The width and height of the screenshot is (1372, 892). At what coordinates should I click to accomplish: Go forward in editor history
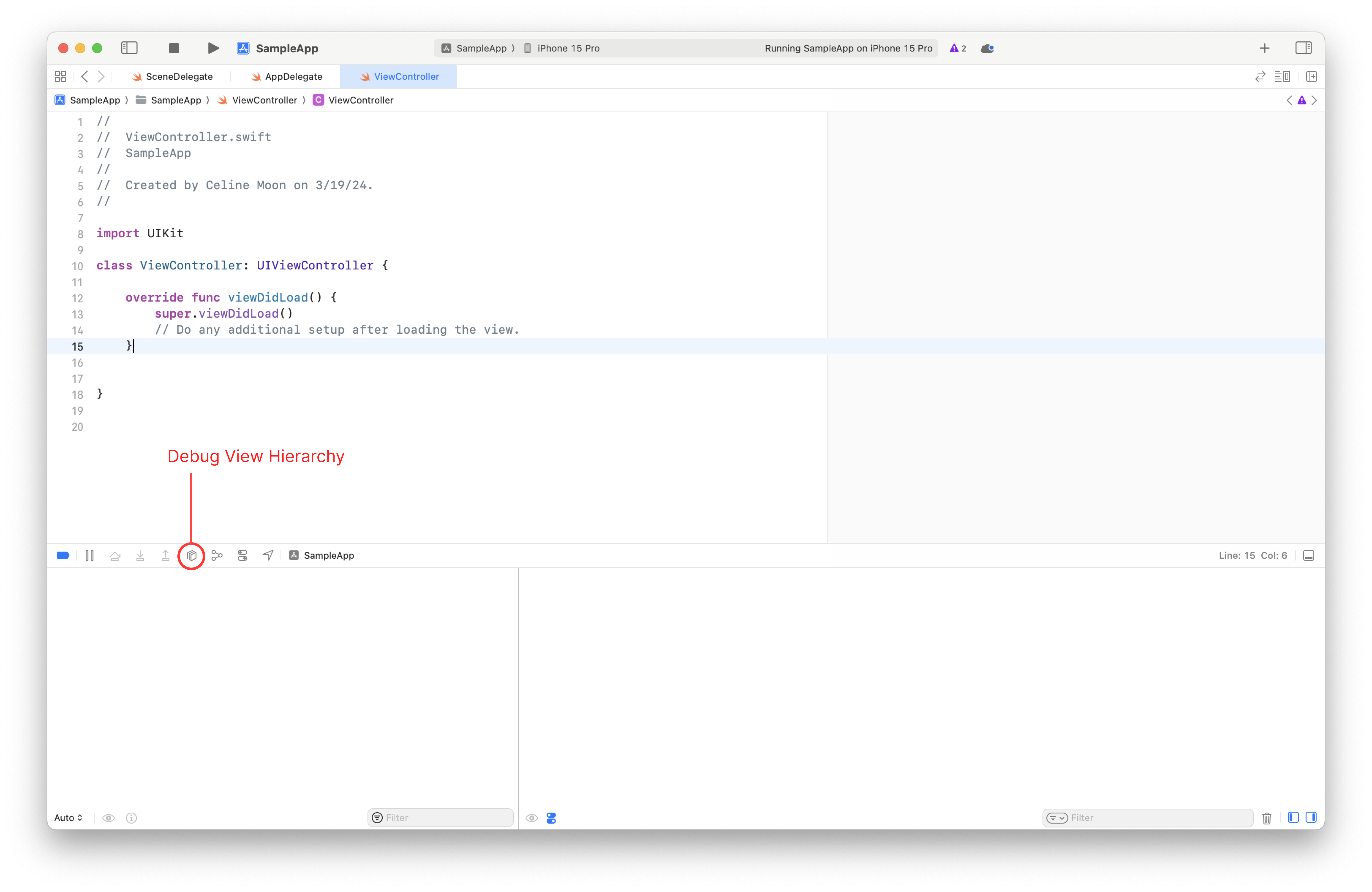(x=101, y=76)
